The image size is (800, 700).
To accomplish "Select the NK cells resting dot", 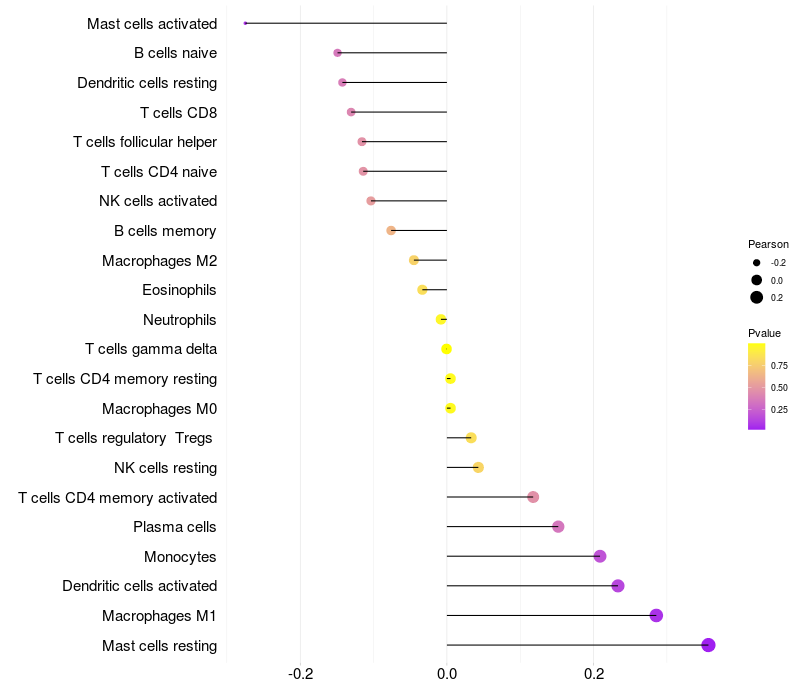I will pos(478,467).
